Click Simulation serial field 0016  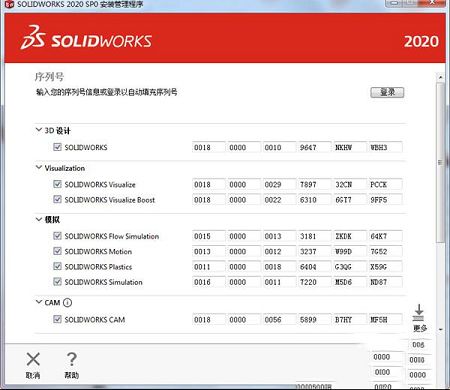point(209,282)
